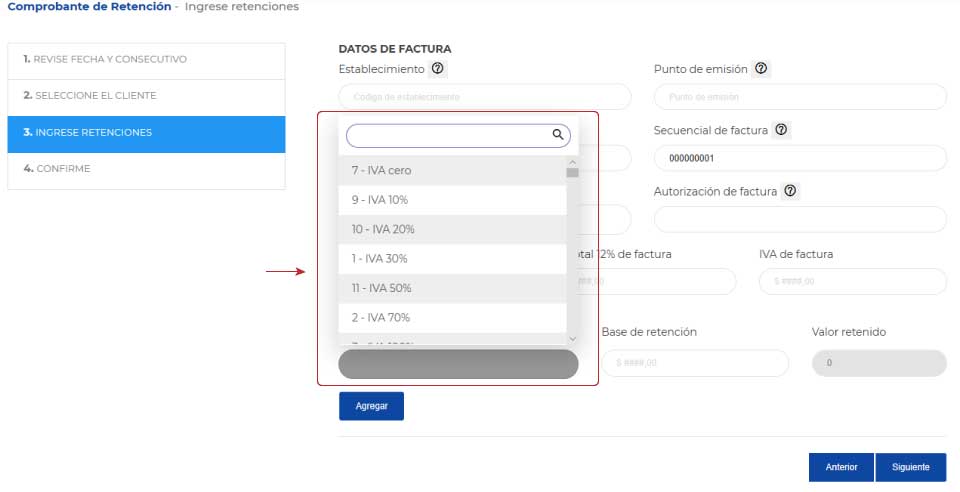Click help icon next to Establecimiento
960x492 pixels.
tap(437, 69)
